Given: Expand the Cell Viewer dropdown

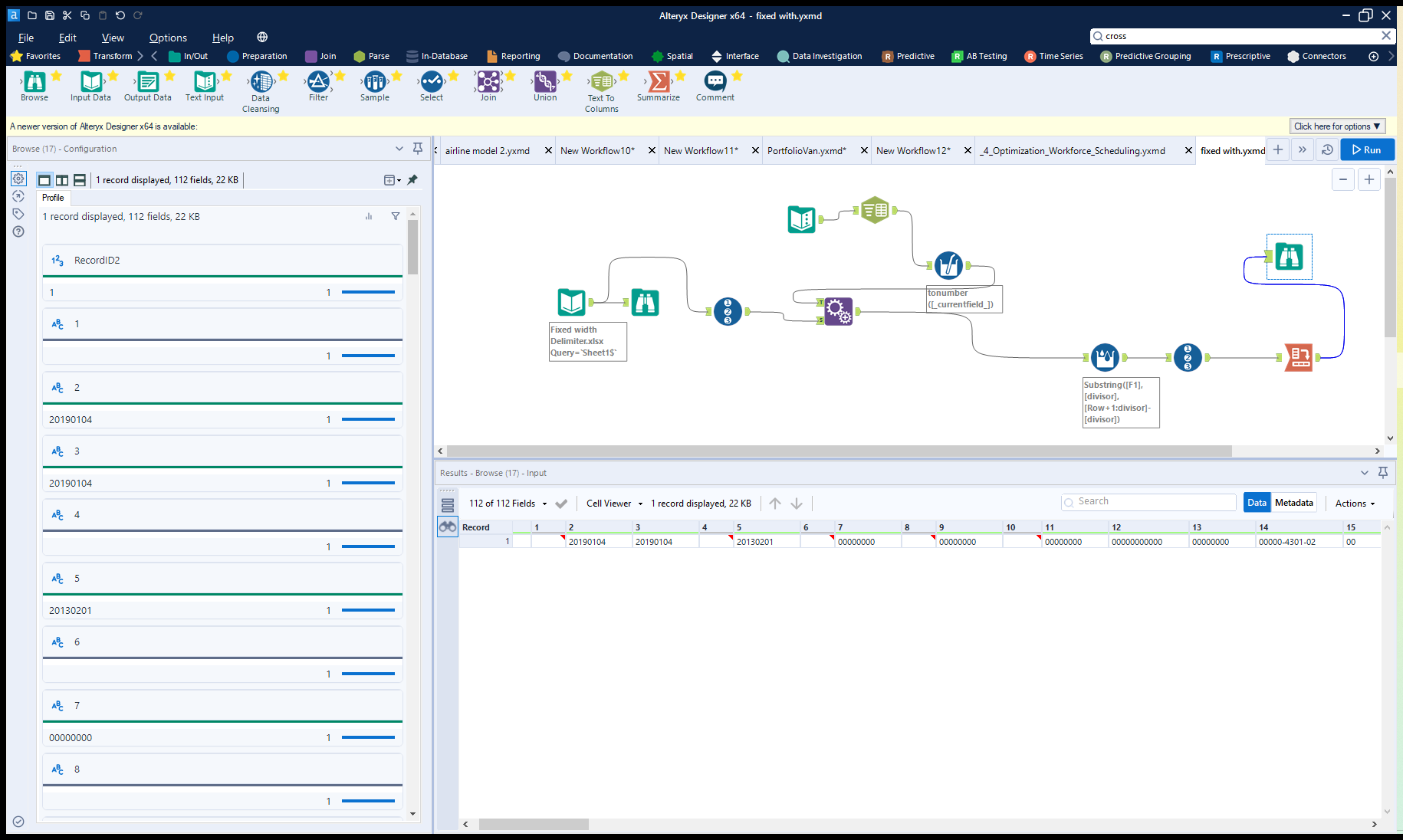Looking at the screenshot, I should point(614,504).
